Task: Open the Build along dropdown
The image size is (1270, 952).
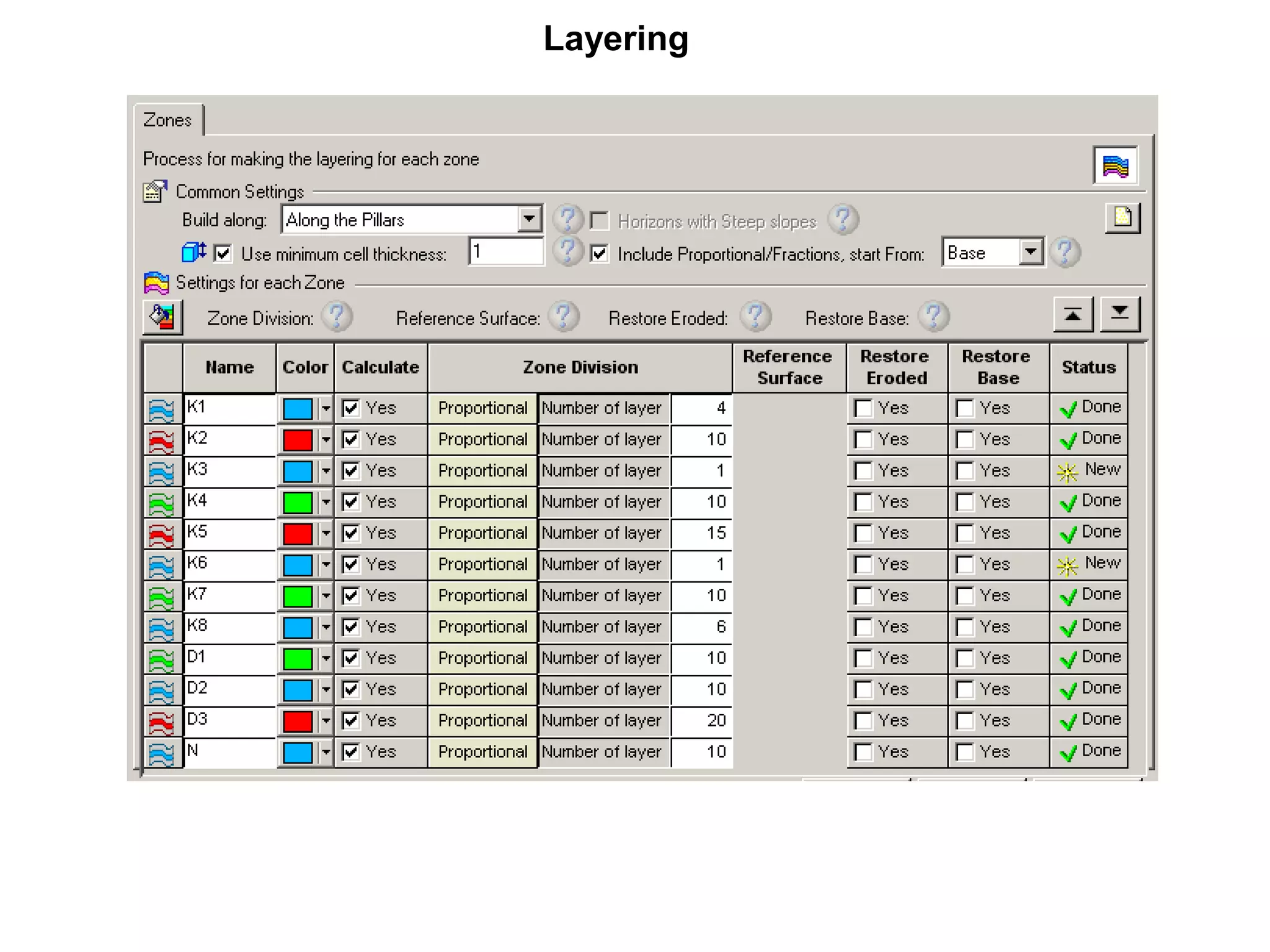Action: pyautogui.click(x=529, y=219)
